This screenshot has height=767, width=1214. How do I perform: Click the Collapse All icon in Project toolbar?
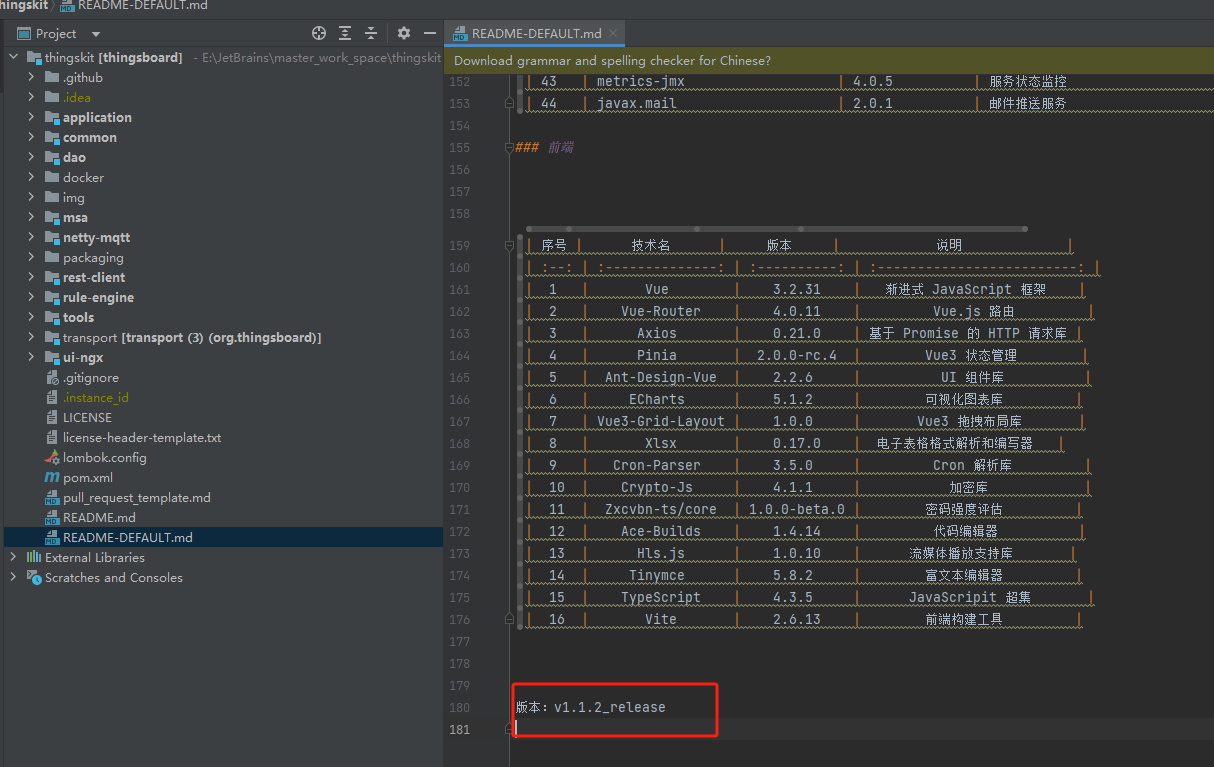tap(371, 33)
